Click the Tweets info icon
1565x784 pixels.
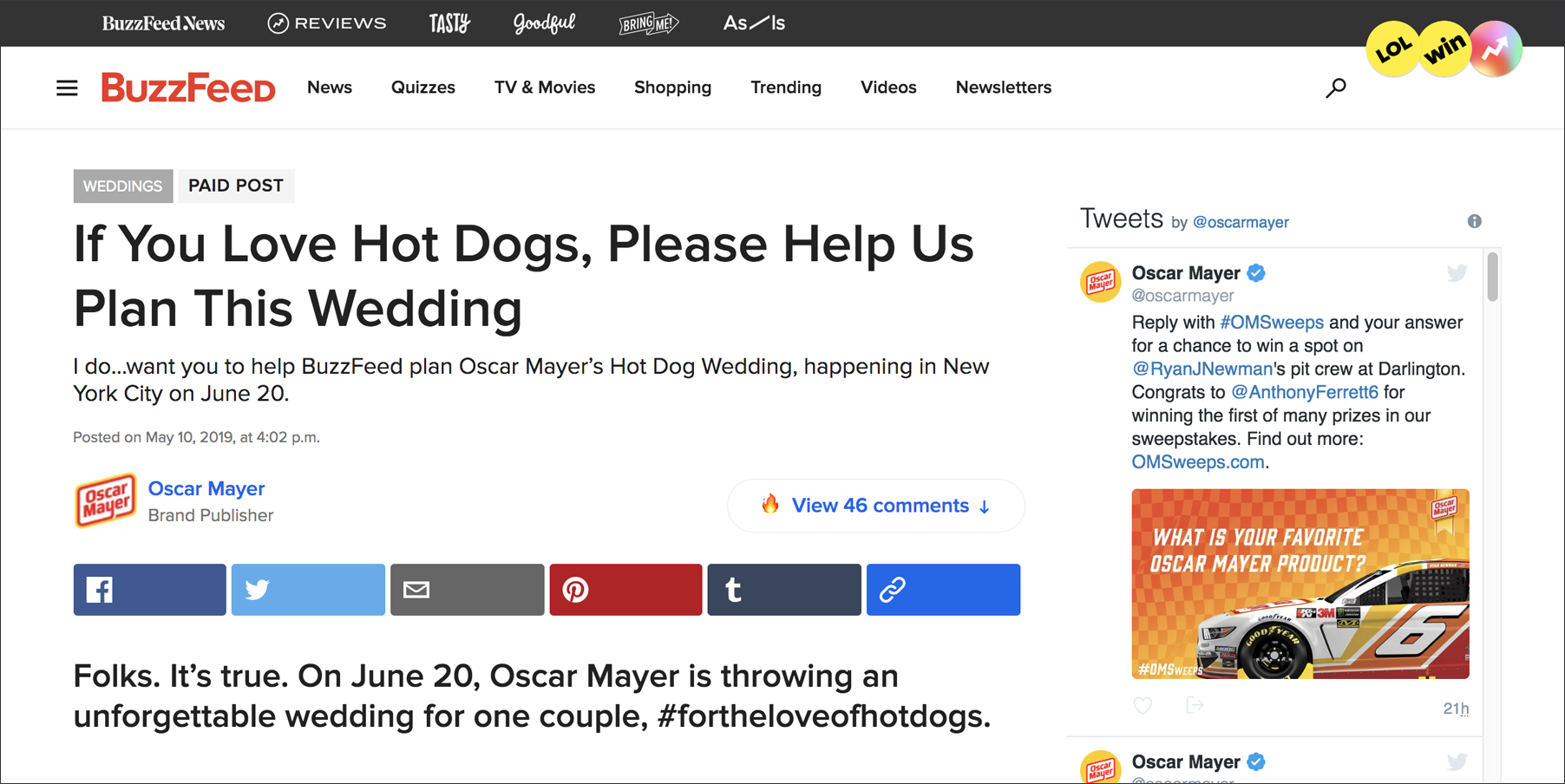point(1474,221)
